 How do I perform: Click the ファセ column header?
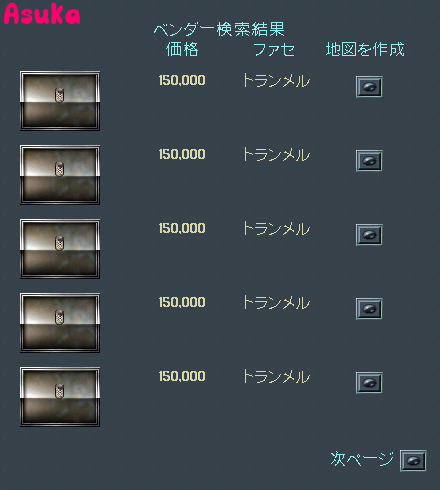coord(274,50)
